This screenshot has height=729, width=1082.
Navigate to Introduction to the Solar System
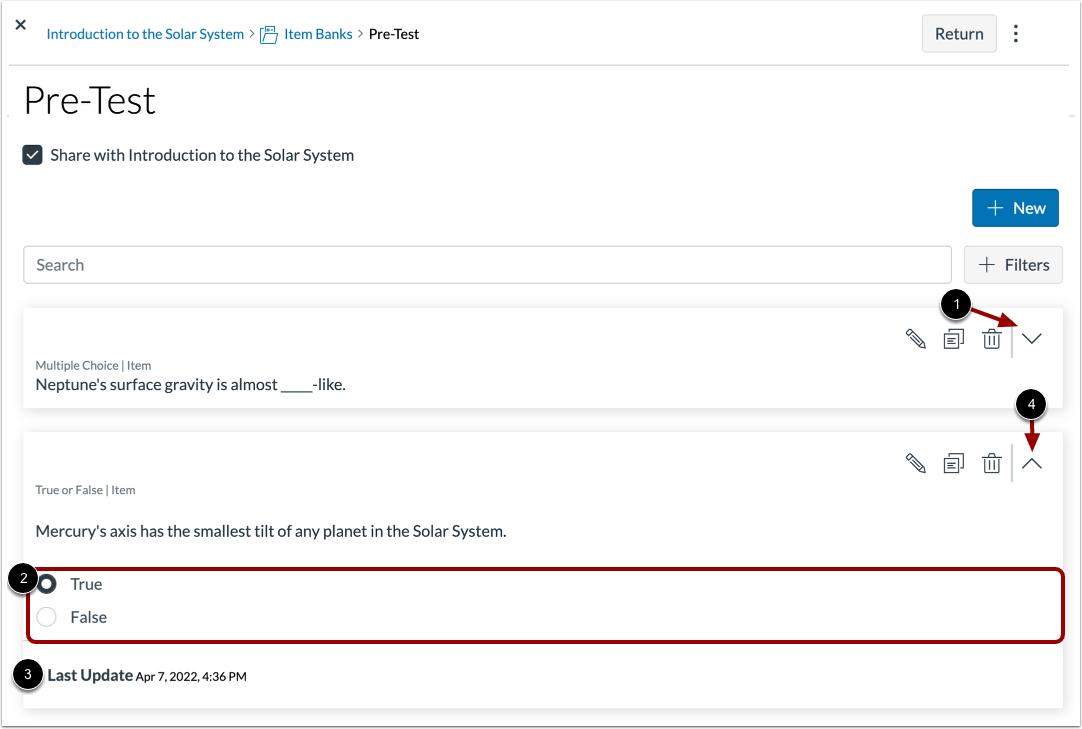coord(144,33)
